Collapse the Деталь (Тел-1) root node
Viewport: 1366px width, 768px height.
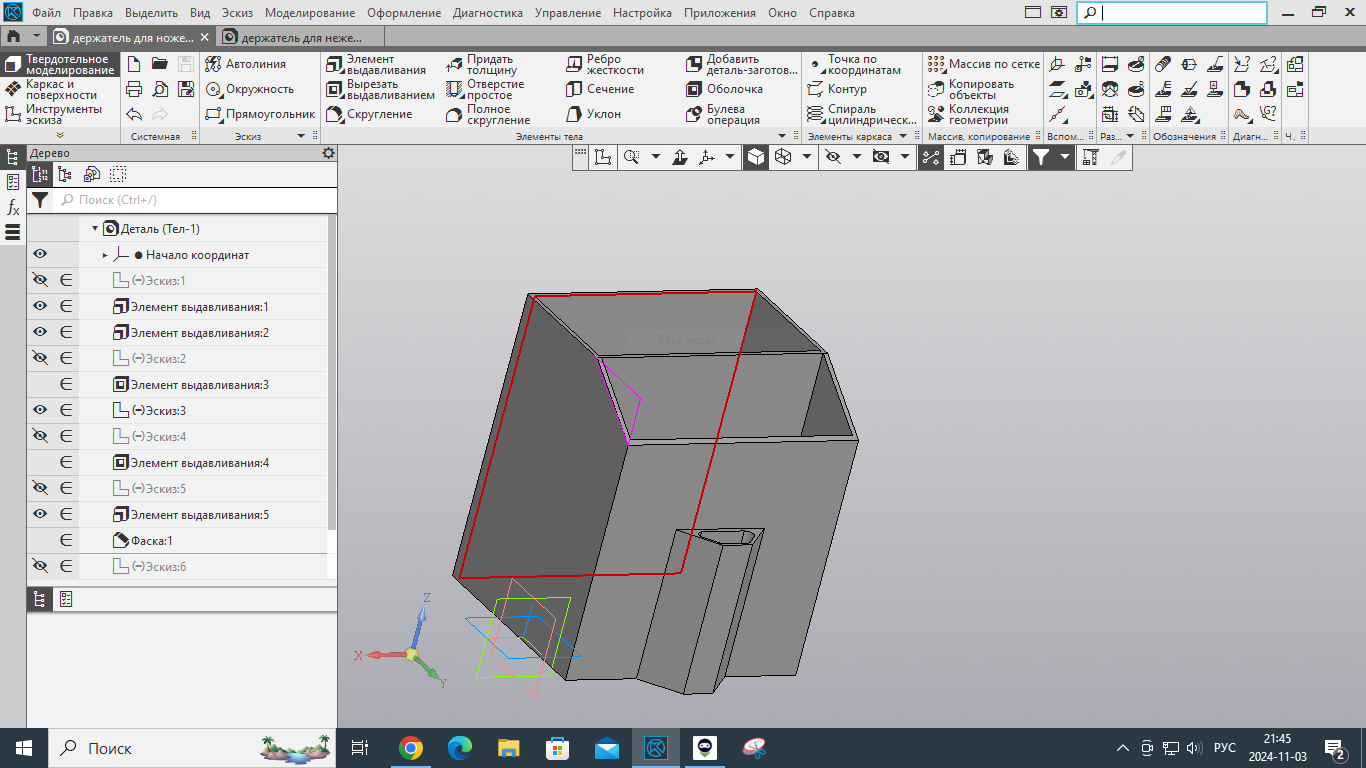click(x=96, y=229)
